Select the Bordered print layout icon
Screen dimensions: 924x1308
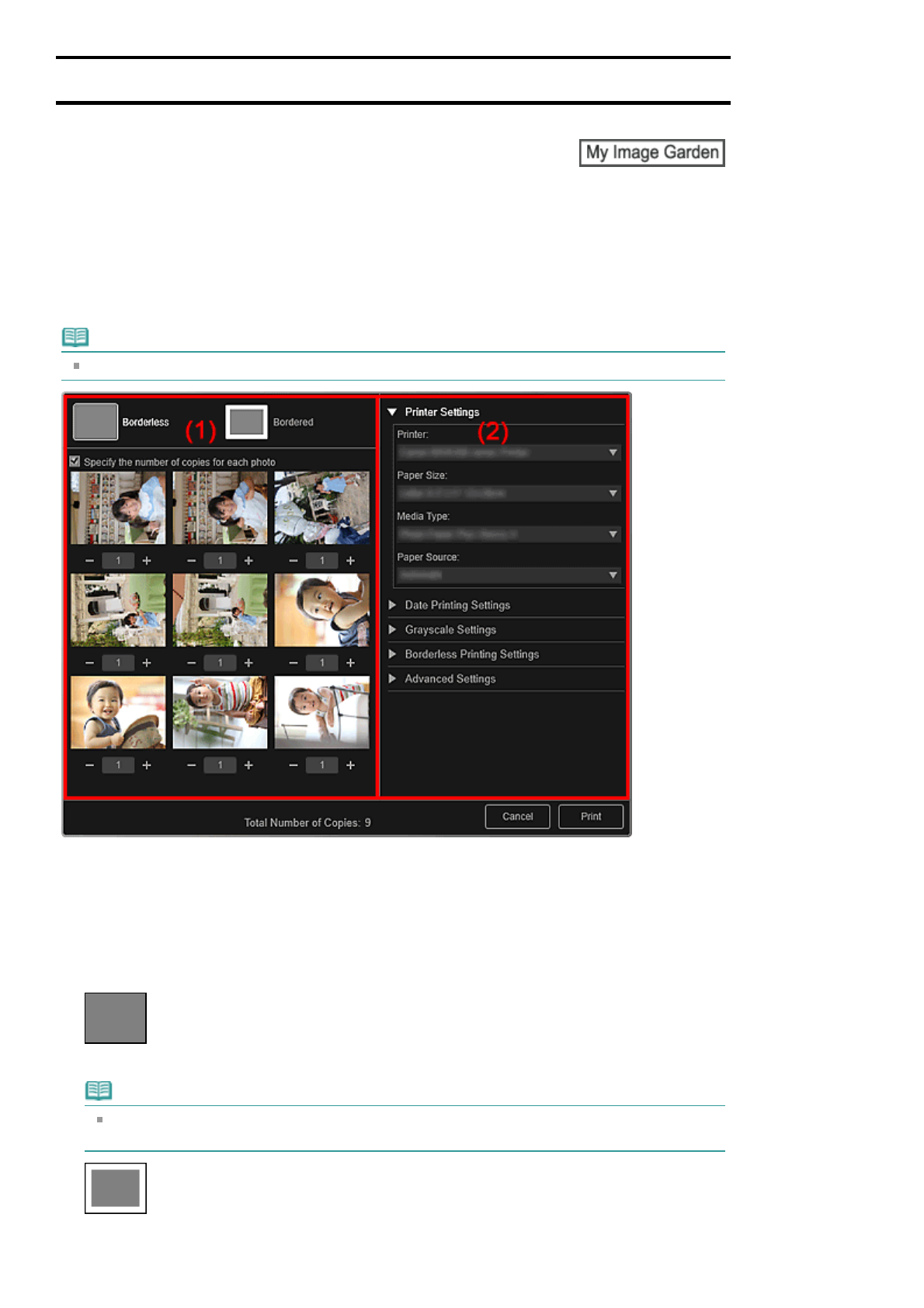coord(246,422)
